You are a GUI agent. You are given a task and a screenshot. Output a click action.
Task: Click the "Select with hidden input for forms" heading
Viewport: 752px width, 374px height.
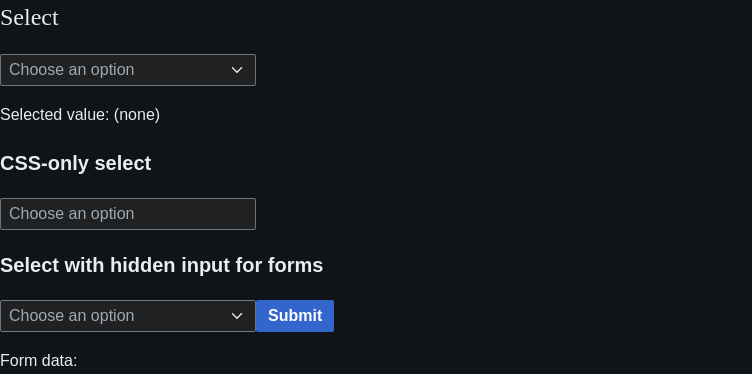(x=162, y=265)
